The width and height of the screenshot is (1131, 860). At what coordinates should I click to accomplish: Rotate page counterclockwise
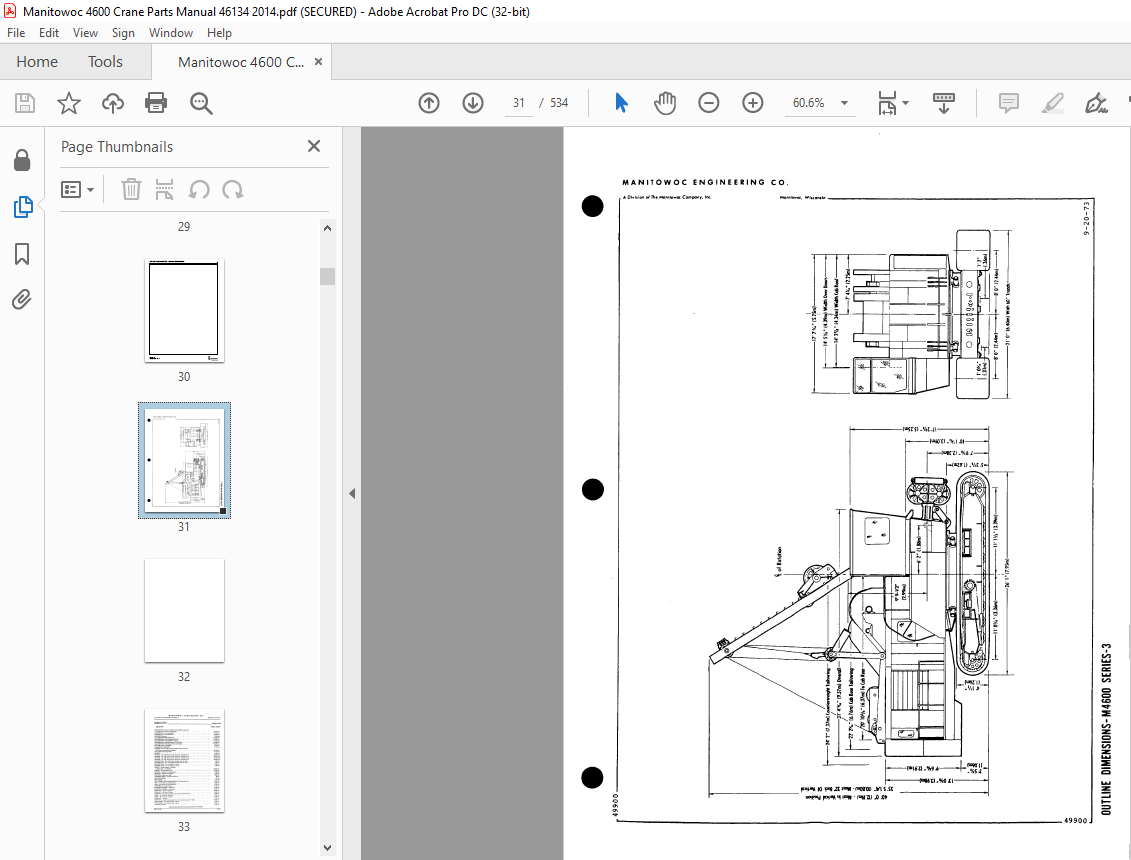[198, 190]
